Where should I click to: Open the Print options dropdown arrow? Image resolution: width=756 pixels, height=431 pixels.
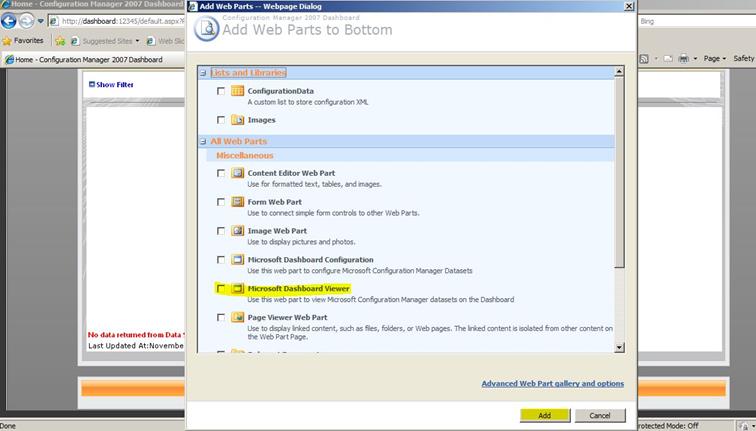(x=695, y=59)
